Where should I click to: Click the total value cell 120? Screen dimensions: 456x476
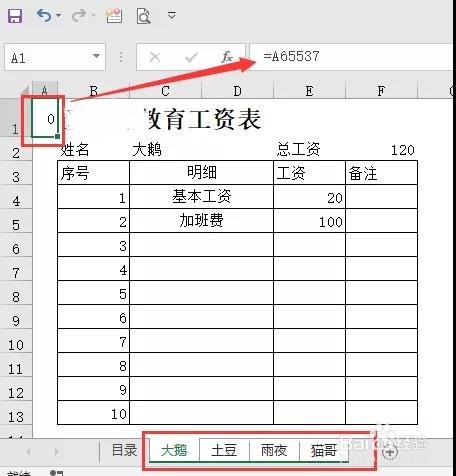[x=381, y=149]
